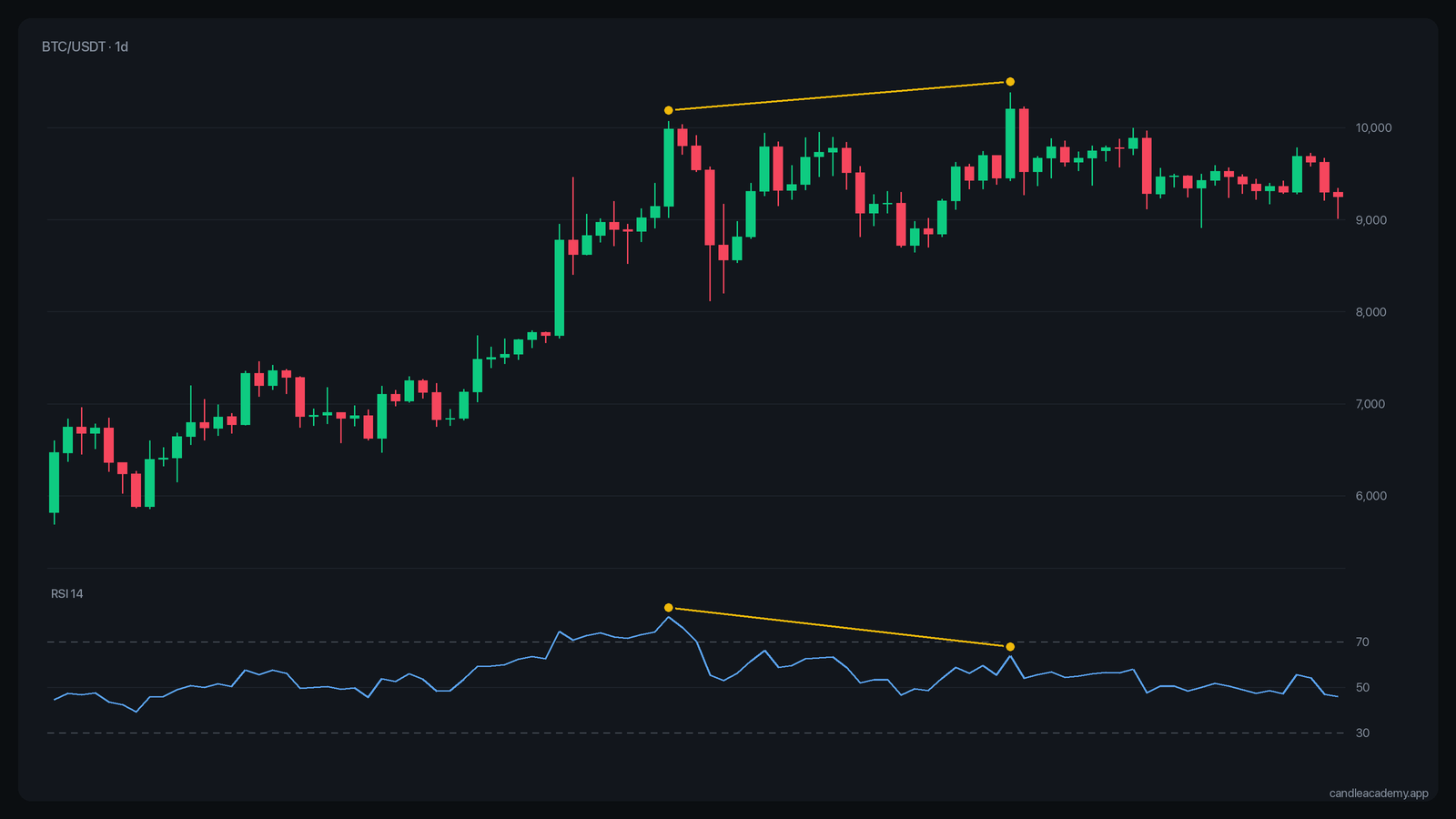Select the yellow trendline above the price candles
The width and height of the screenshot is (1456, 819).
pos(839,96)
